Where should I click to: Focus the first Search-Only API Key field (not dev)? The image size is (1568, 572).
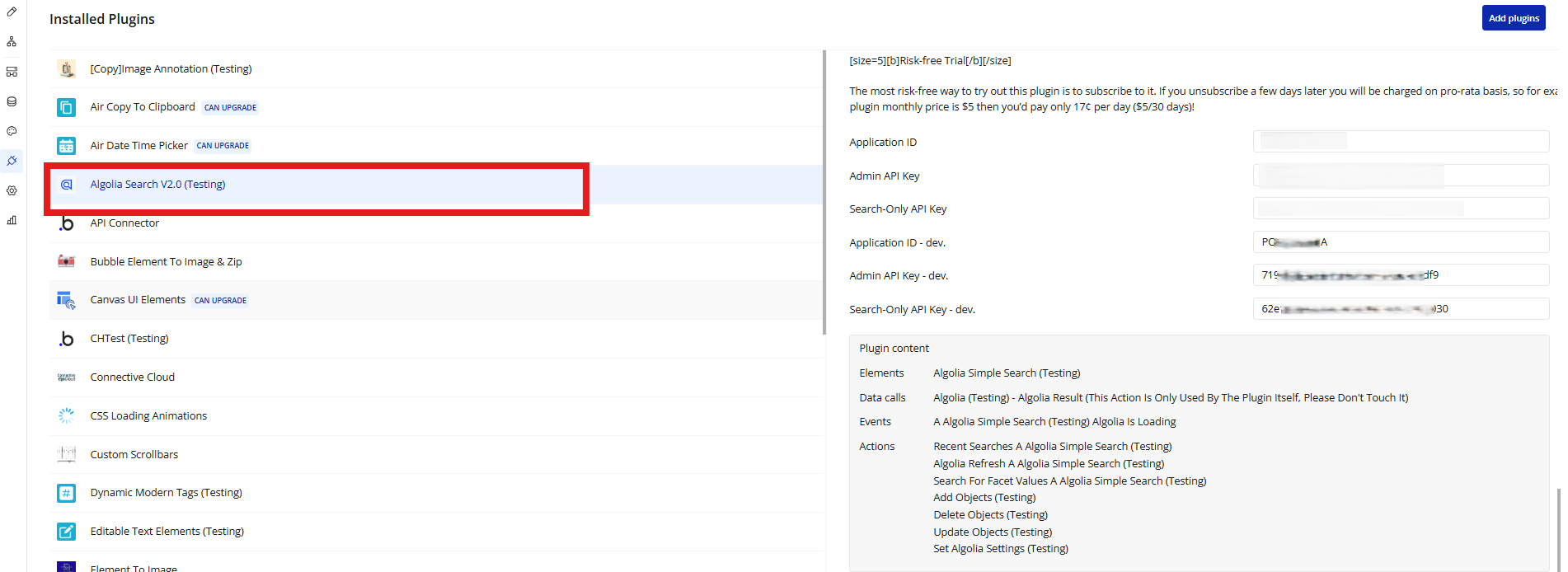coord(1401,209)
